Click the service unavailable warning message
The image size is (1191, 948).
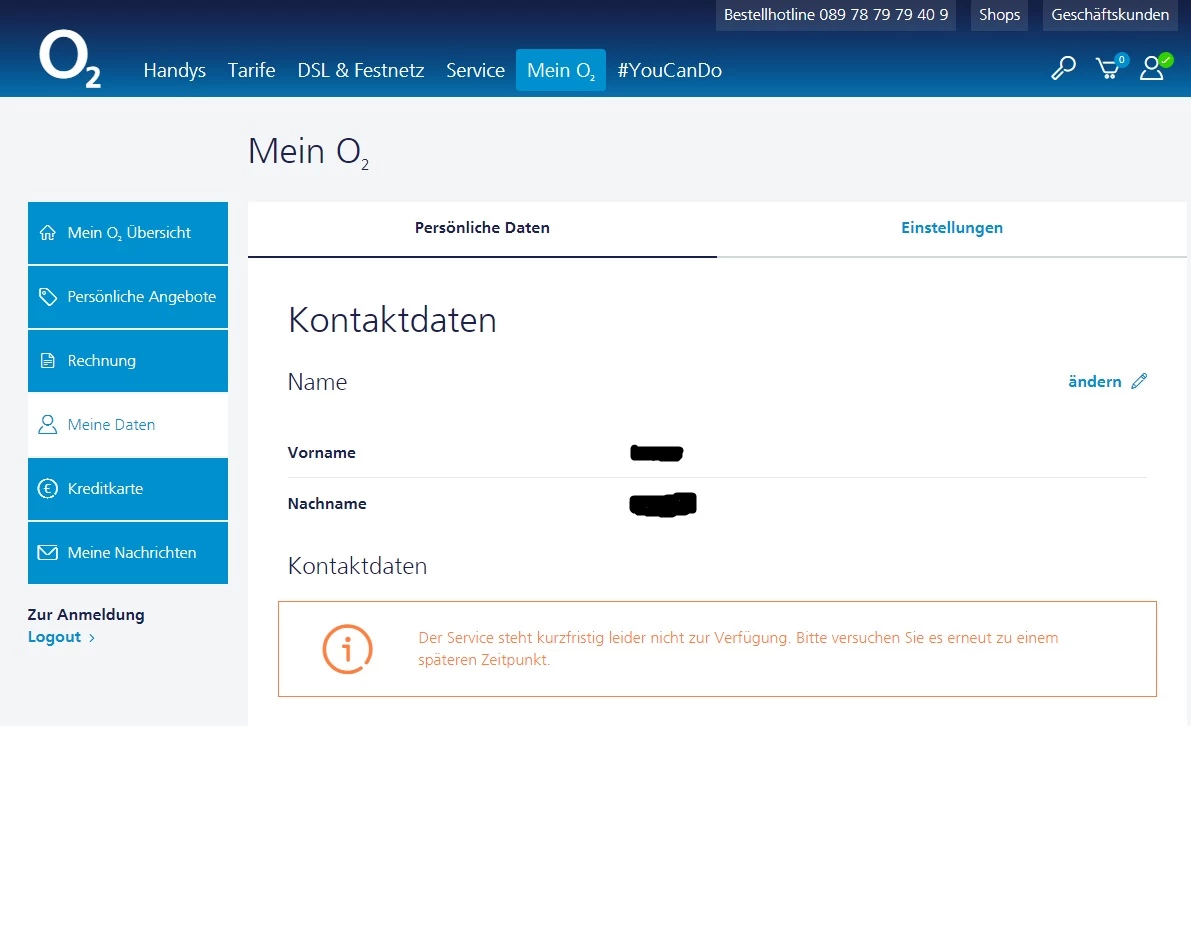coord(738,649)
